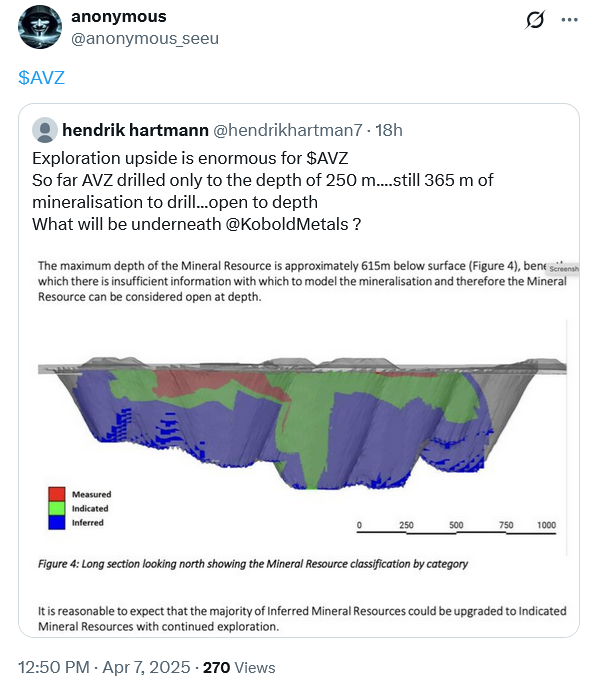
Task: Click the scale bar's 500 marker
Action: click(456, 525)
